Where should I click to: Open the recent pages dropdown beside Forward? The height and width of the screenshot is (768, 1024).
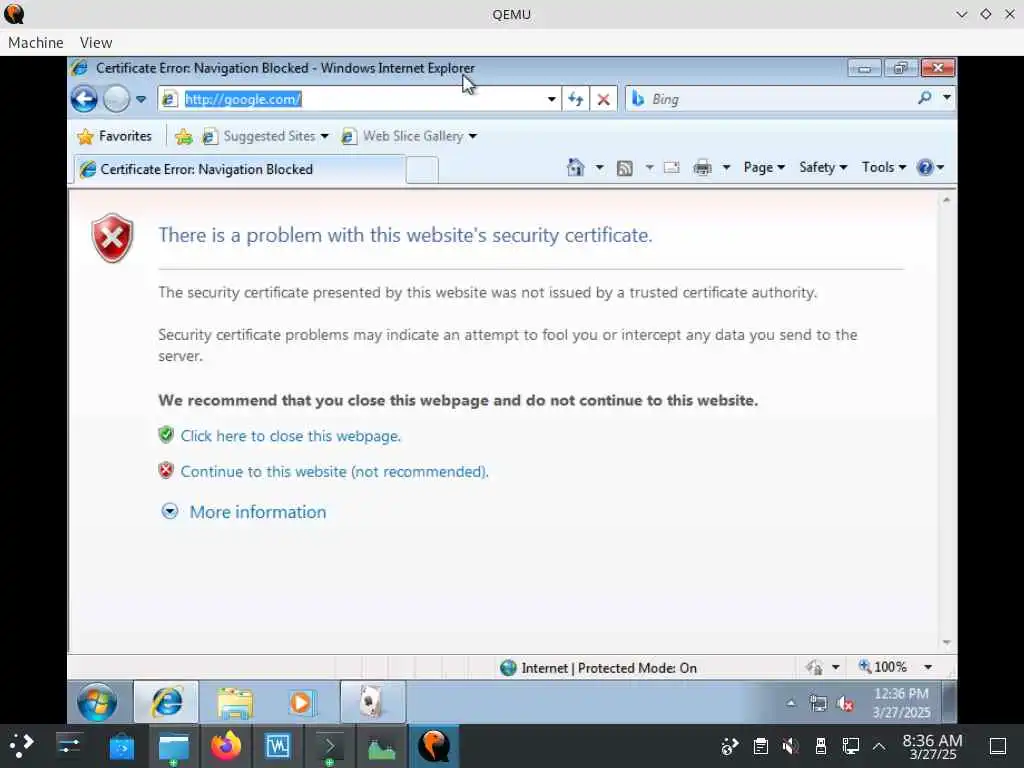141,99
